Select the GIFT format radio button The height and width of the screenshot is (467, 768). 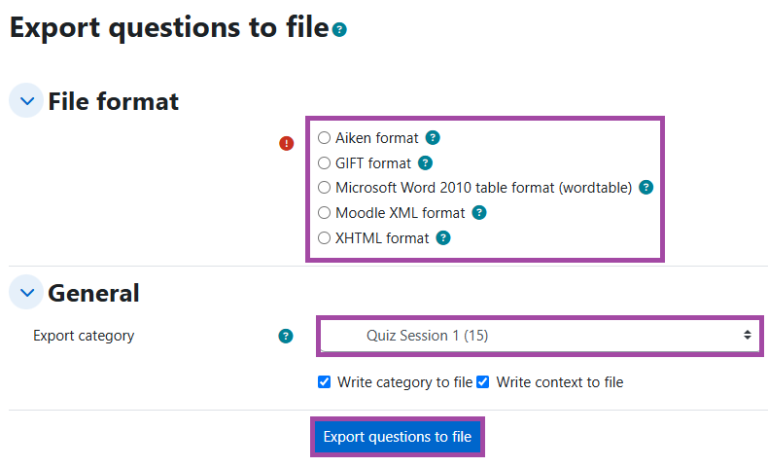pos(324,163)
